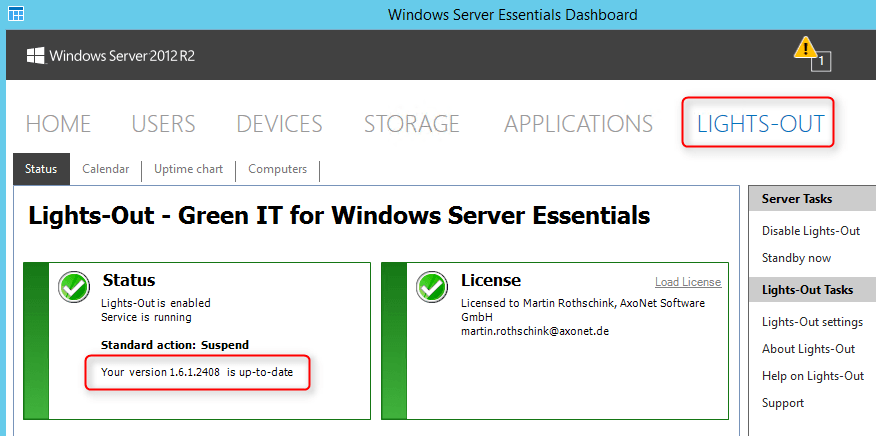Image resolution: width=876 pixels, height=436 pixels.
Task: Select the LIGHTS-OUT section
Action: (761, 124)
